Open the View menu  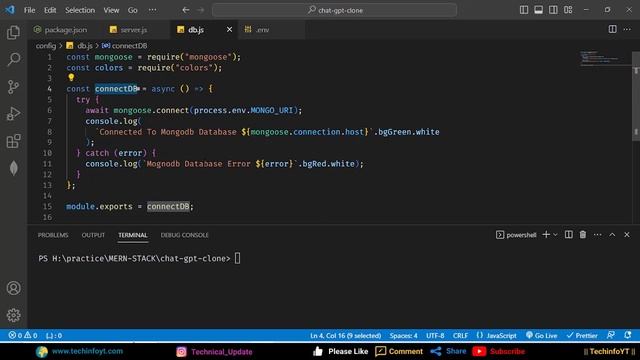(111, 10)
